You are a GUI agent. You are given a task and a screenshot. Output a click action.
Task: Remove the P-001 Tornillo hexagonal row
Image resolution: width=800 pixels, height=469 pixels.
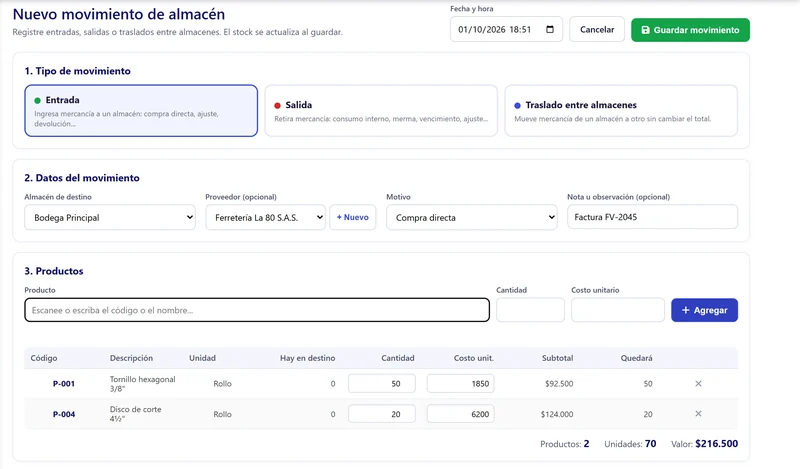click(698, 384)
